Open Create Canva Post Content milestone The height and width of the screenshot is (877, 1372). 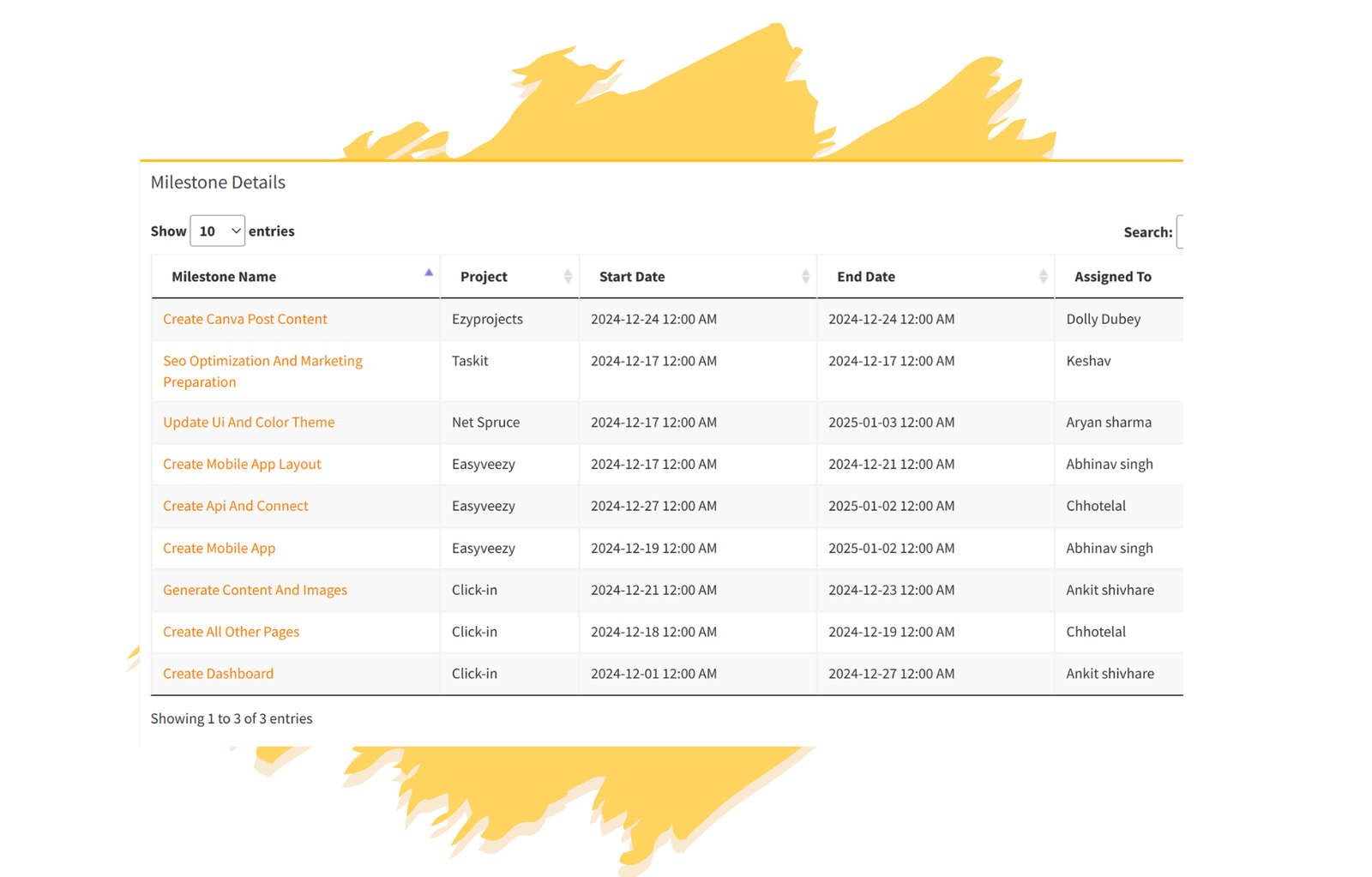(245, 319)
